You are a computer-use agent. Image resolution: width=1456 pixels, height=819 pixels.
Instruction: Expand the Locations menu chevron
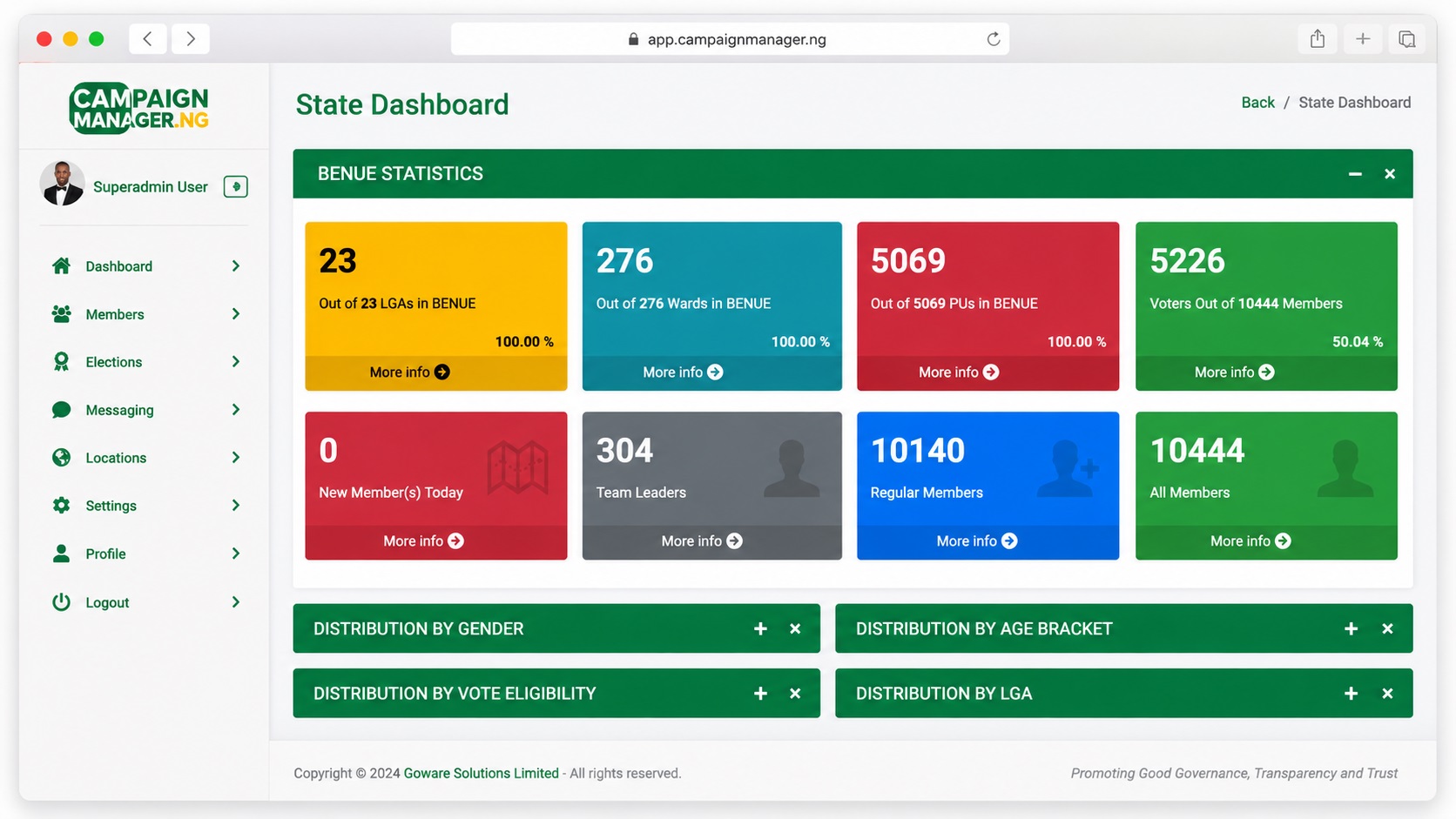click(x=236, y=457)
